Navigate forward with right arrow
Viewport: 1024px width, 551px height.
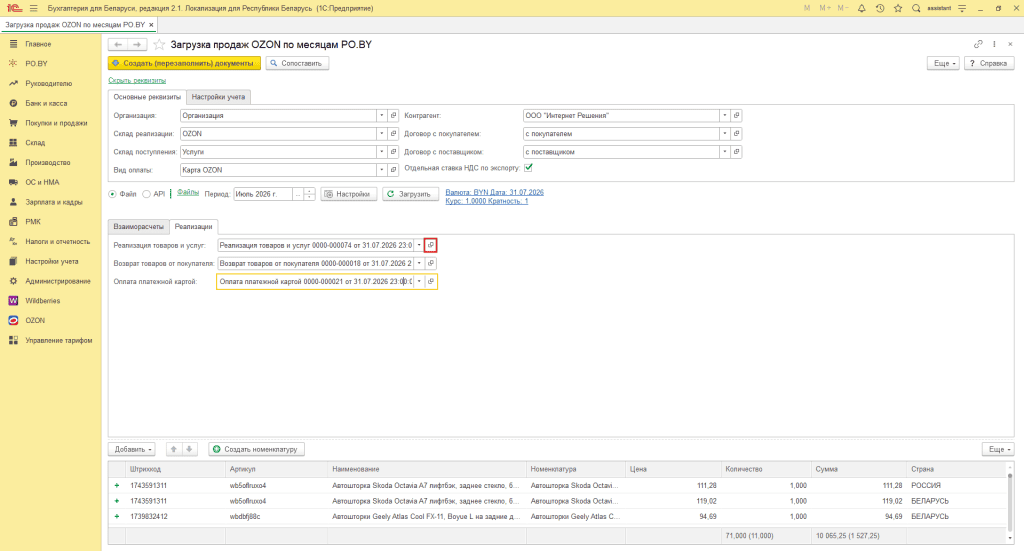137,44
